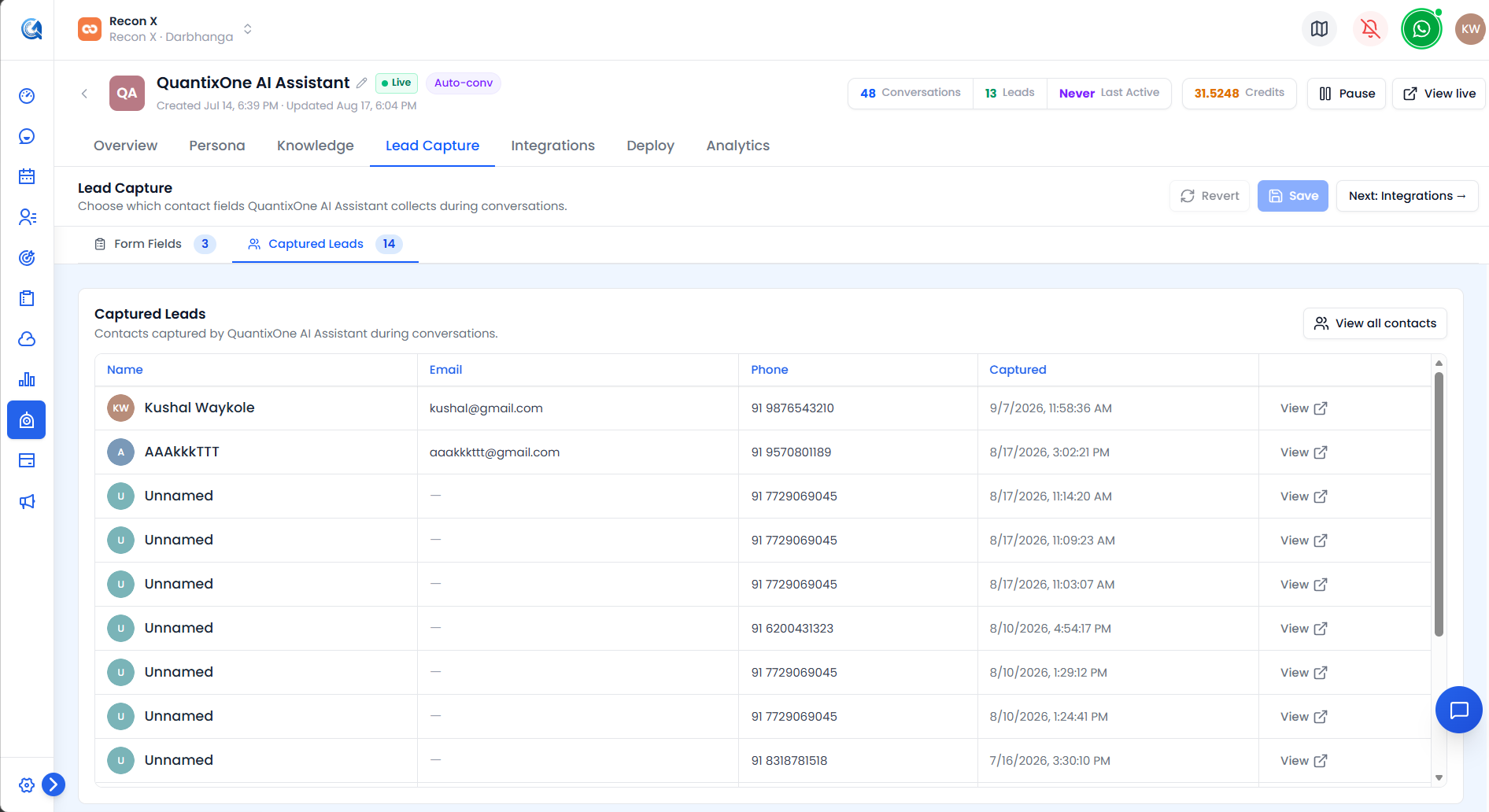Open the dashboard gauge icon in sidebar
This screenshot has width=1489, height=812.
[27, 96]
